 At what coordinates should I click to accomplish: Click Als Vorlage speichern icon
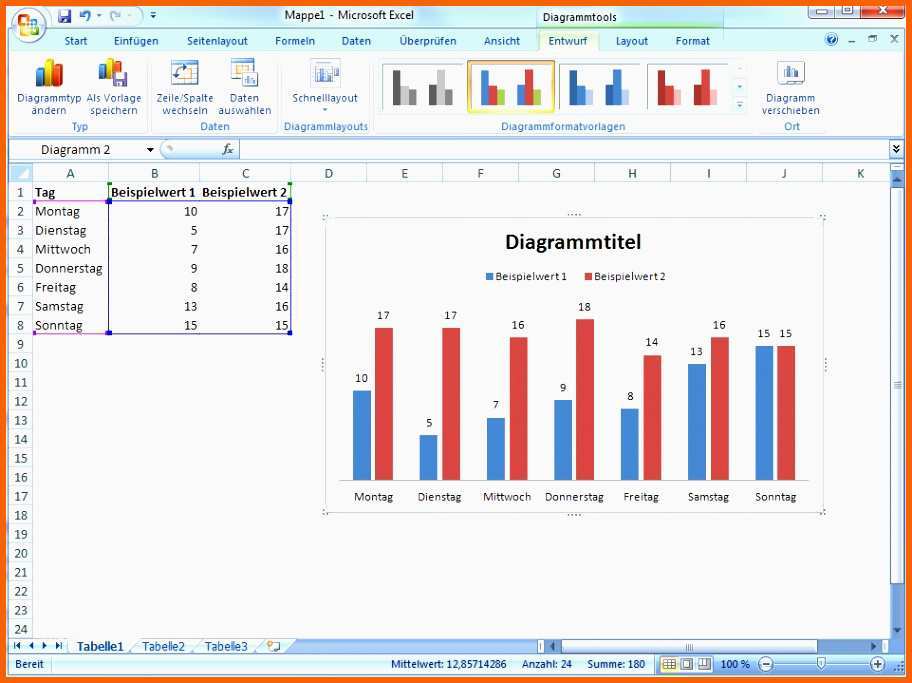113,74
